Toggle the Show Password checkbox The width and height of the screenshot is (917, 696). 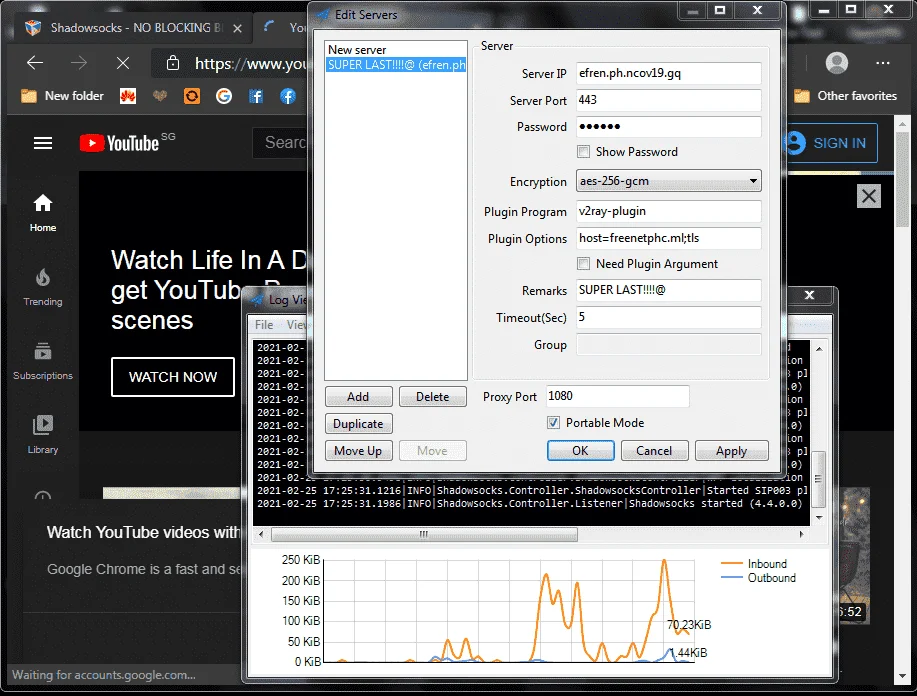[583, 152]
